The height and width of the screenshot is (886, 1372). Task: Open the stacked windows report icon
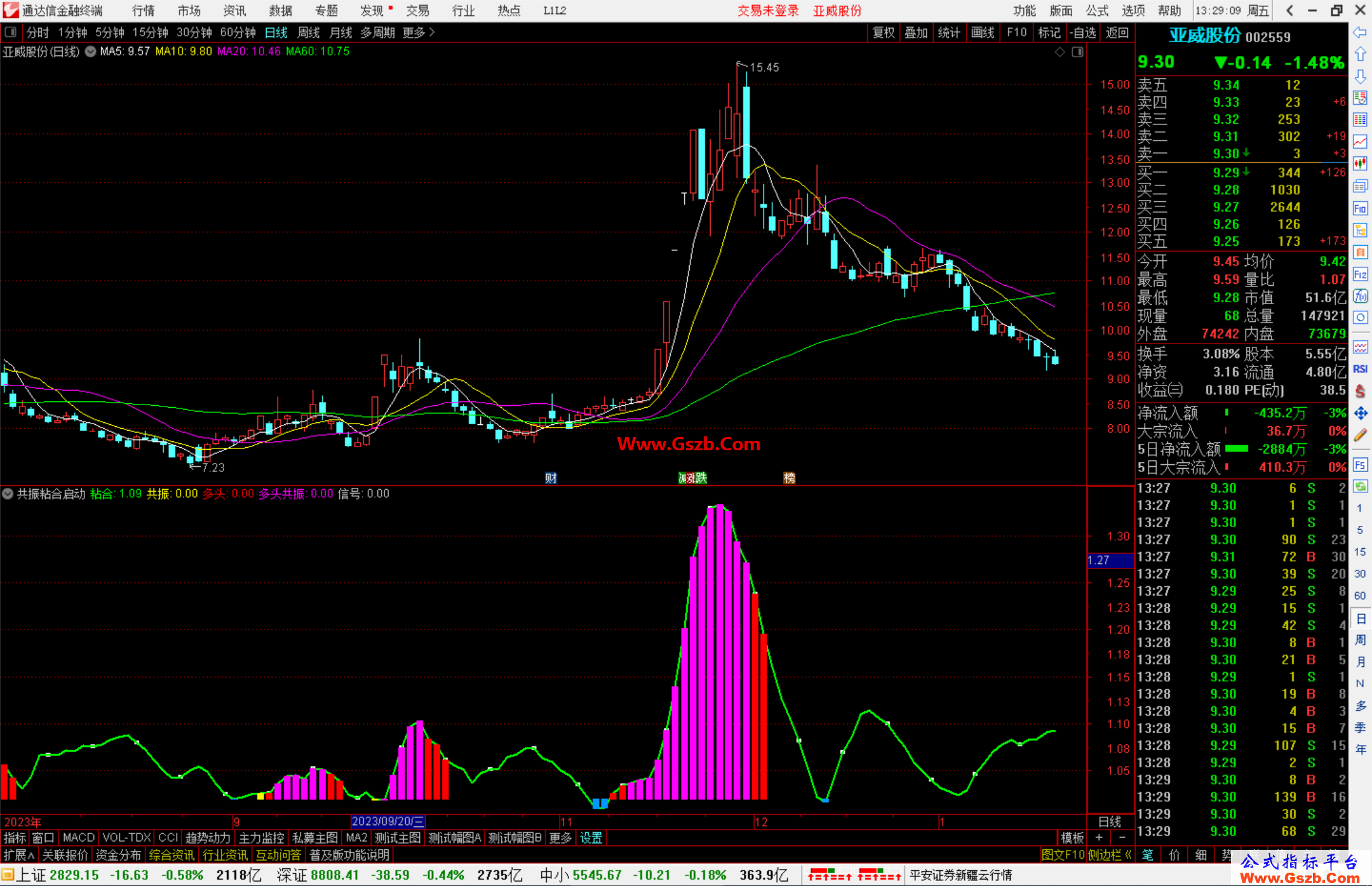[x=1360, y=186]
